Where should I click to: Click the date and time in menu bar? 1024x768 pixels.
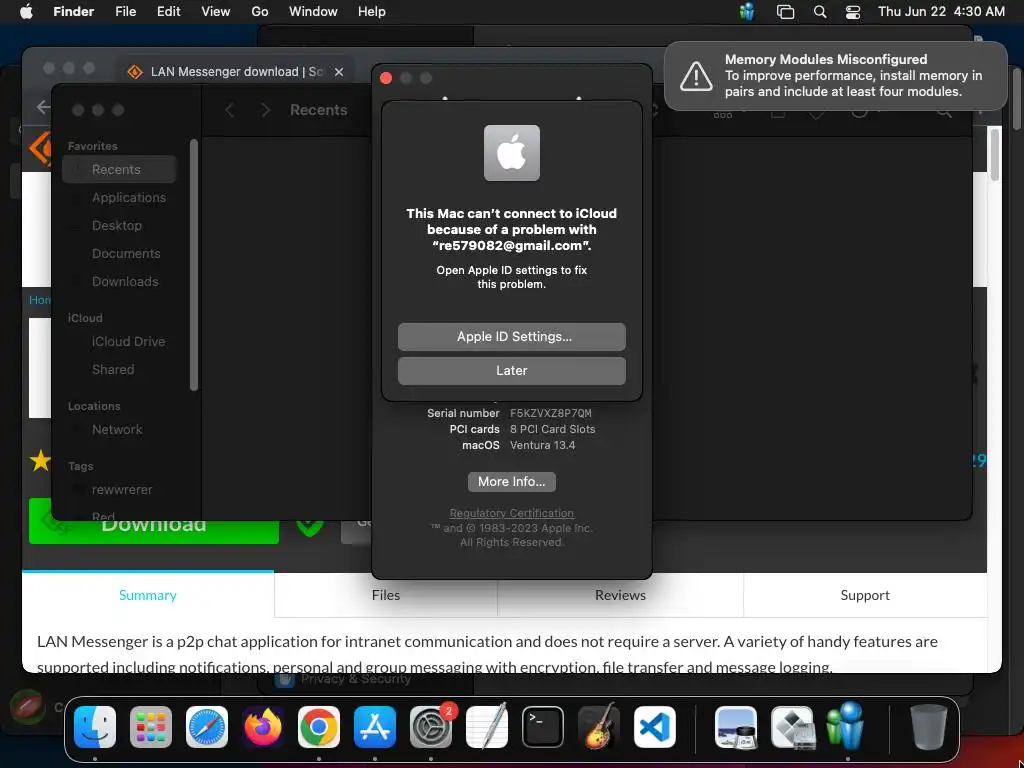click(941, 12)
